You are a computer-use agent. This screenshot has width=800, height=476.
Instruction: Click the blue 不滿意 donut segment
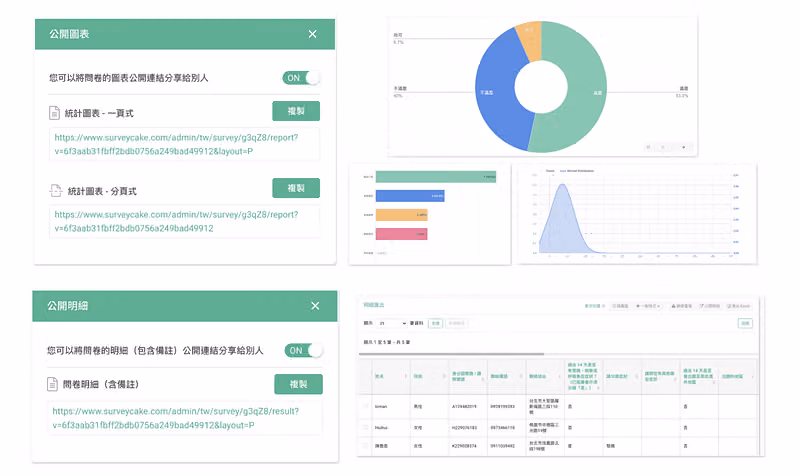[x=495, y=92]
